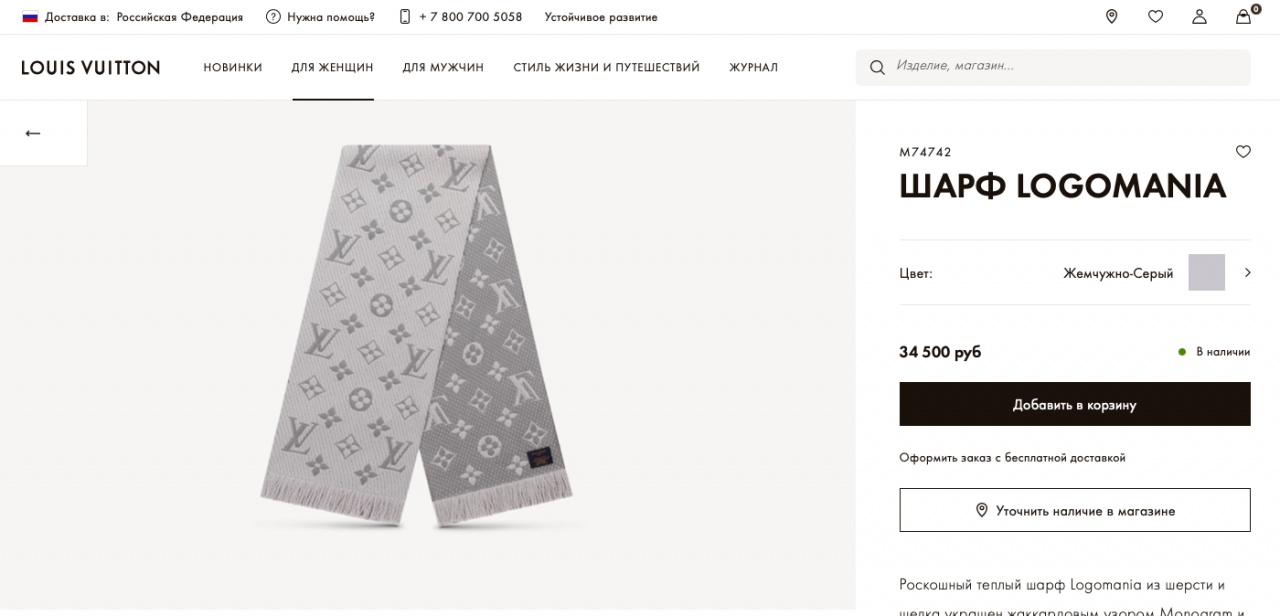
Task: Open the account profile icon
Action: pos(1199,17)
